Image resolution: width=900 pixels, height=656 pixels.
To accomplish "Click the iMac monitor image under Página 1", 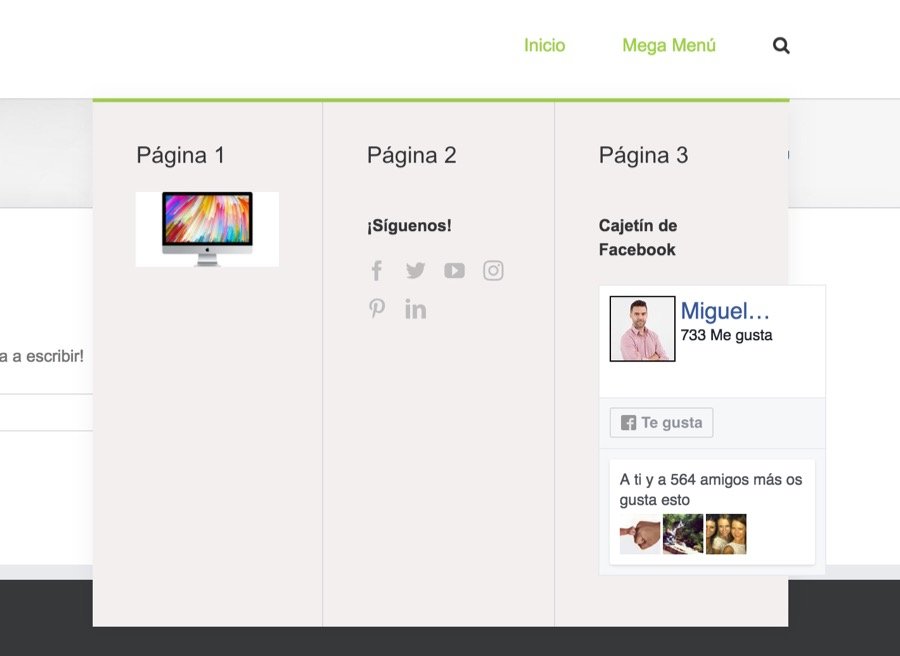I will [x=206, y=228].
